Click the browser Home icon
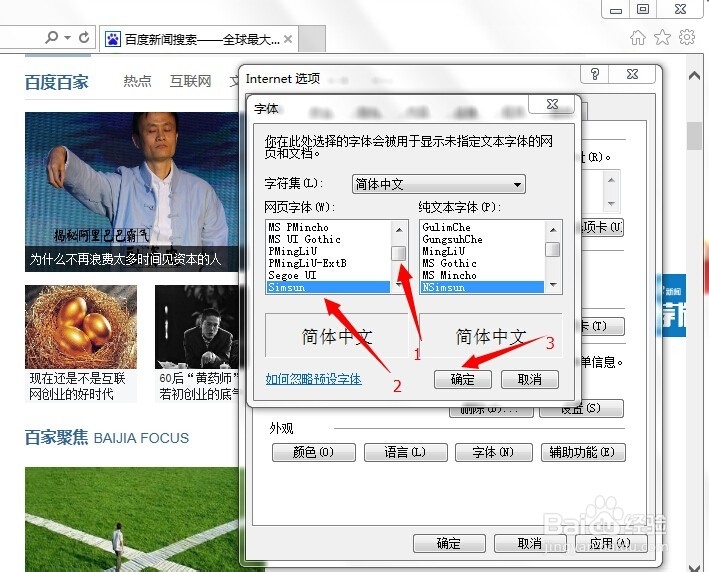Image resolution: width=709 pixels, height=572 pixels. (x=638, y=37)
